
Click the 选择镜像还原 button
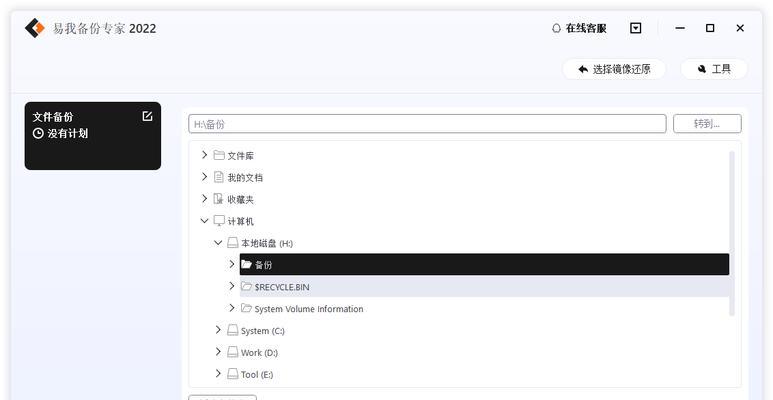[x=614, y=69]
